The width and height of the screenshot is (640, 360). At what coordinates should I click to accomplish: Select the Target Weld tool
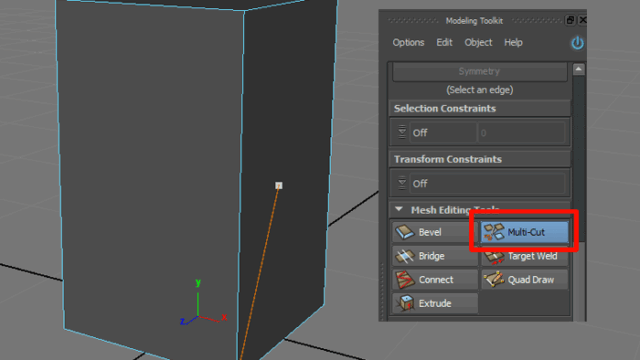(525, 257)
